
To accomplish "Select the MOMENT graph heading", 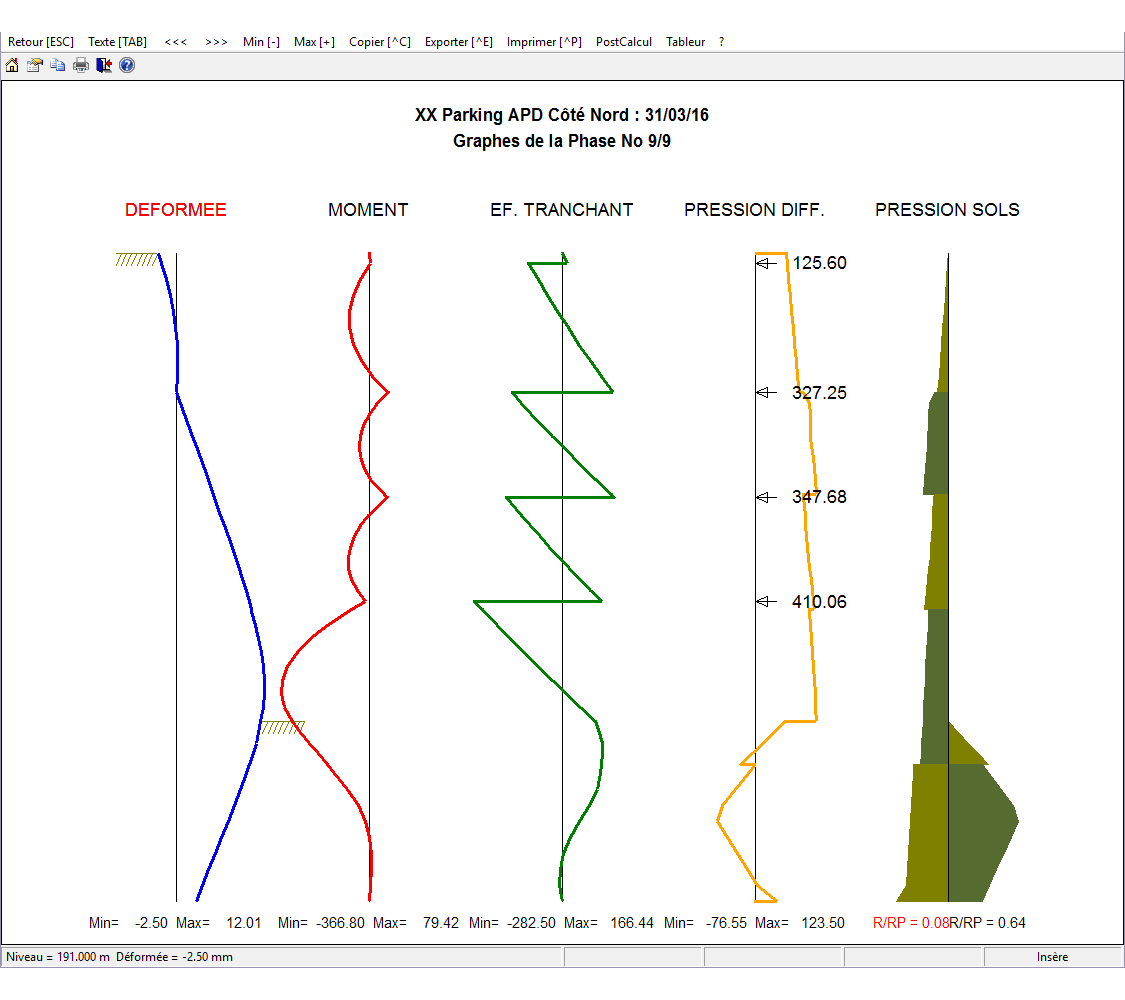I will point(368,209).
